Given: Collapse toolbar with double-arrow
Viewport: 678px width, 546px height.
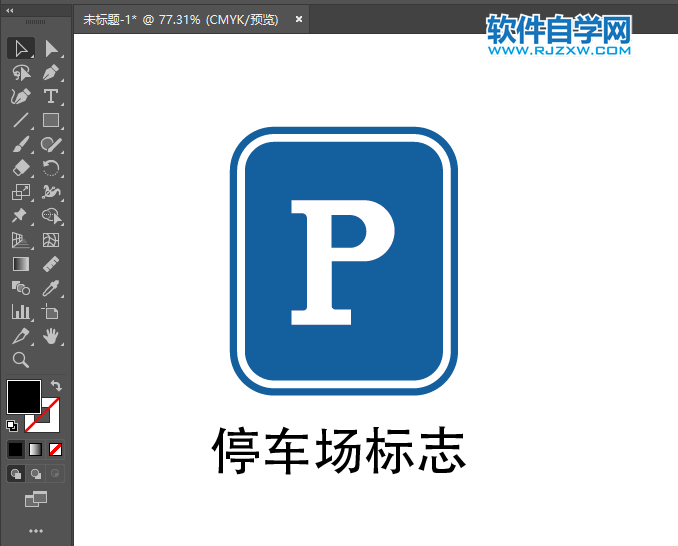Looking at the screenshot, I should click(10, 10).
